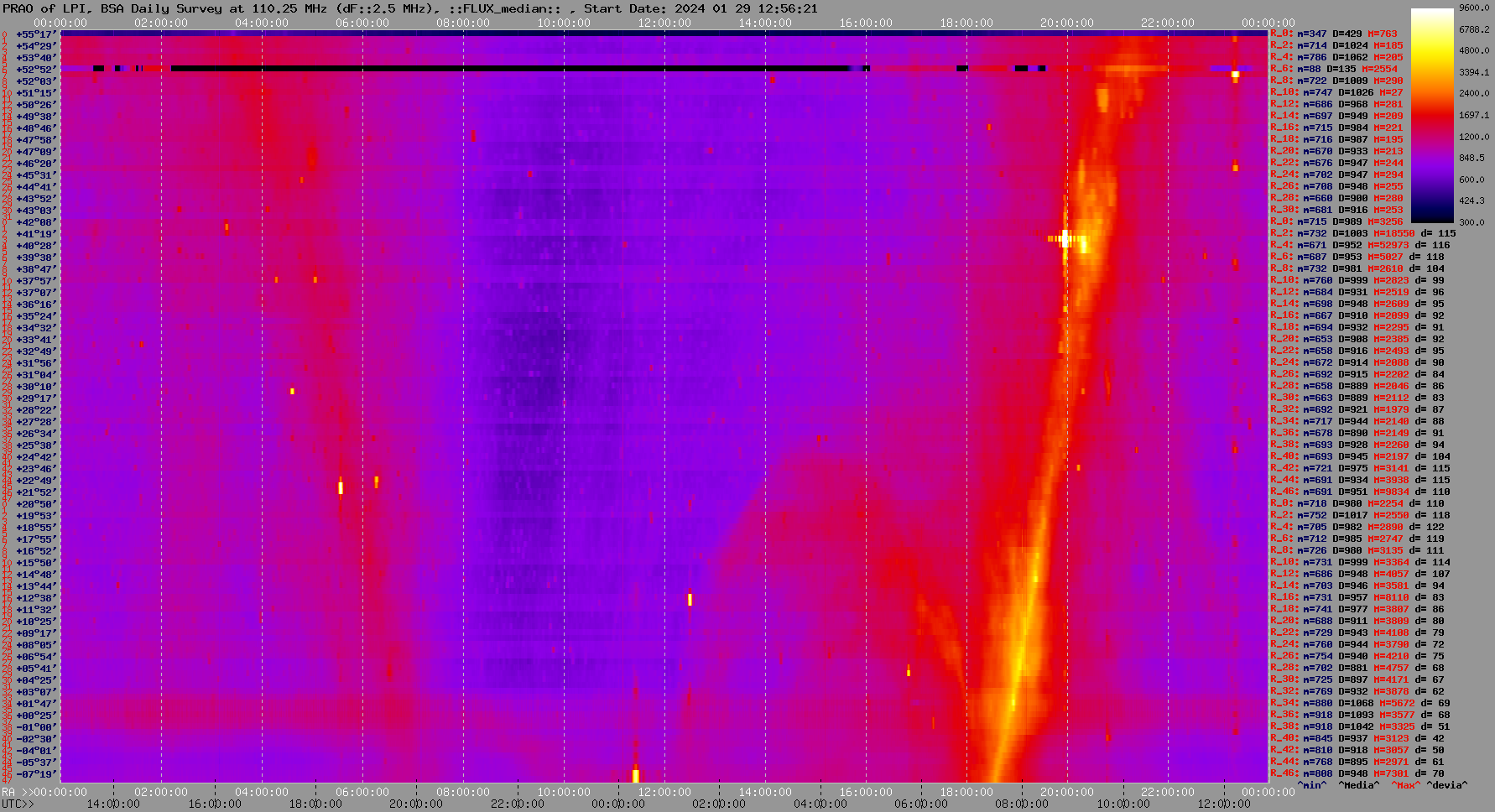Click the brightest source spot near +40°28'

(x=1065, y=239)
